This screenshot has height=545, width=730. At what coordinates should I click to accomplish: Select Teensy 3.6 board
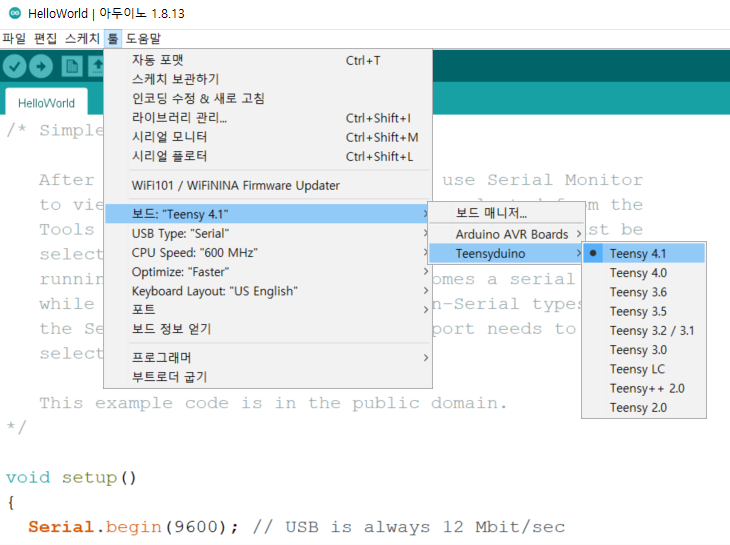(x=644, y=292)
